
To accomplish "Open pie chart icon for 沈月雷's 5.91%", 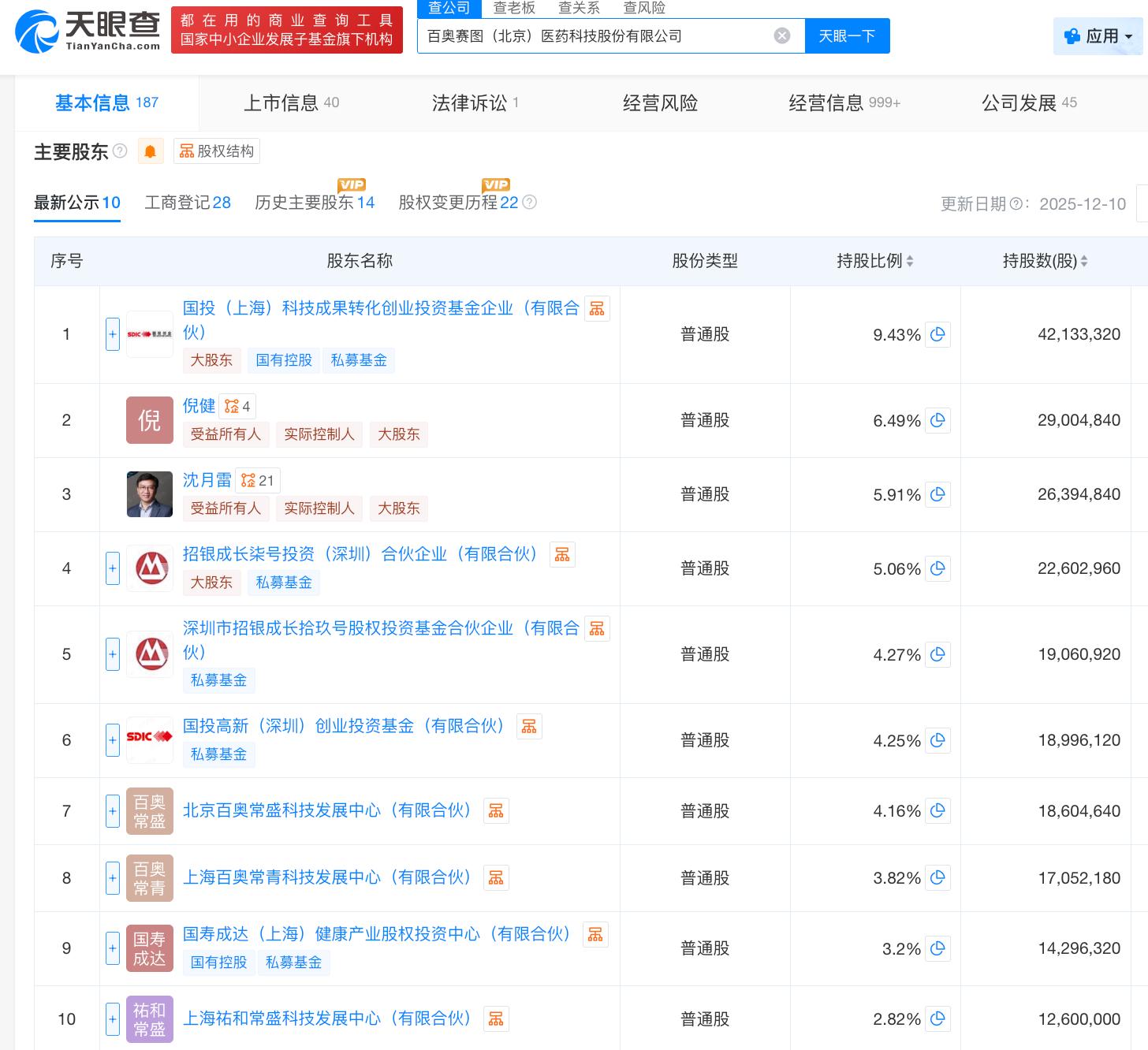I will point(937,494).
